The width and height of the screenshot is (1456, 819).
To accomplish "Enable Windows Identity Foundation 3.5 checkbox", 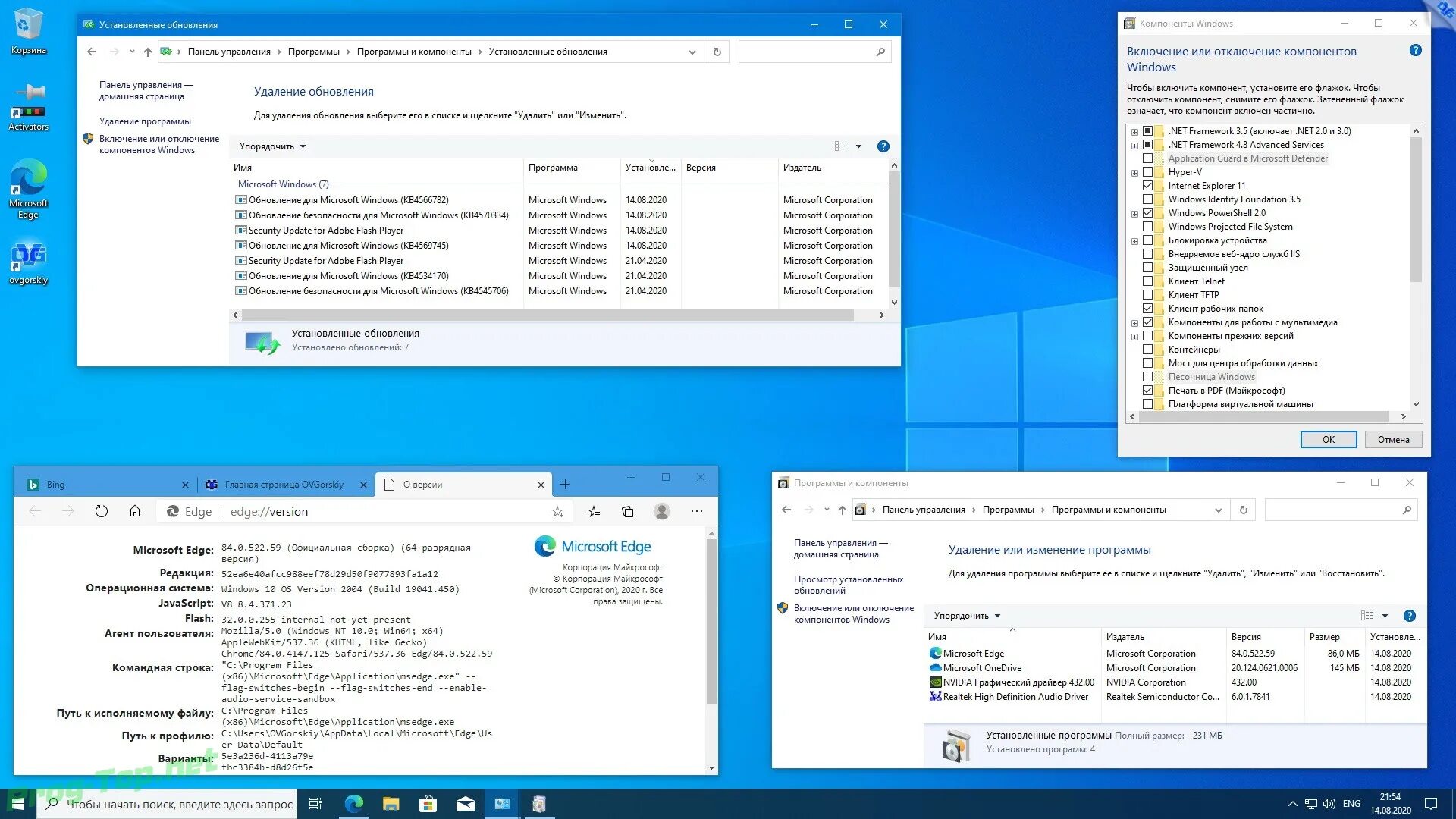I will point(1147,199).
